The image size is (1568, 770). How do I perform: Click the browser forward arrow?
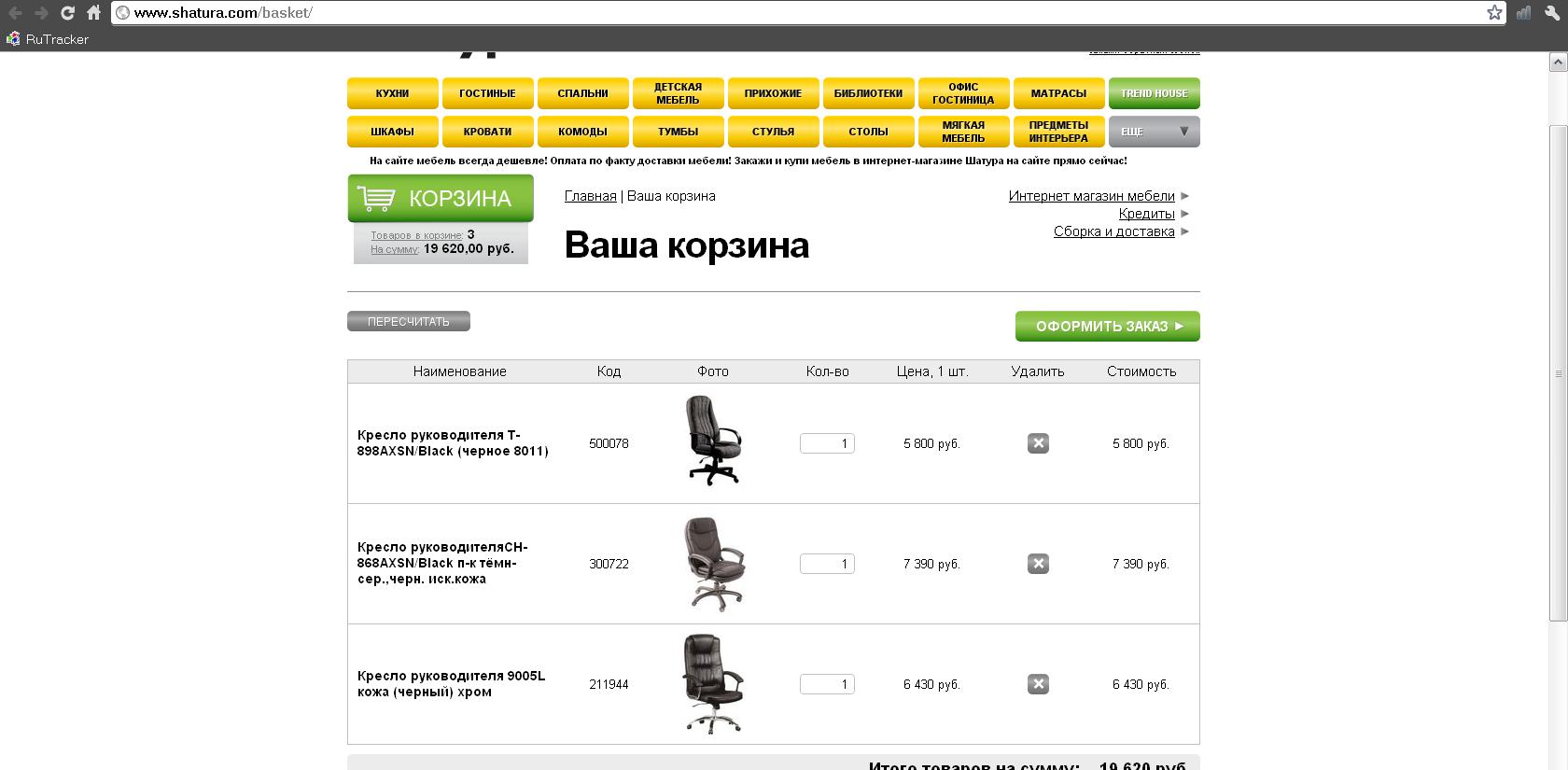(41, 13)
